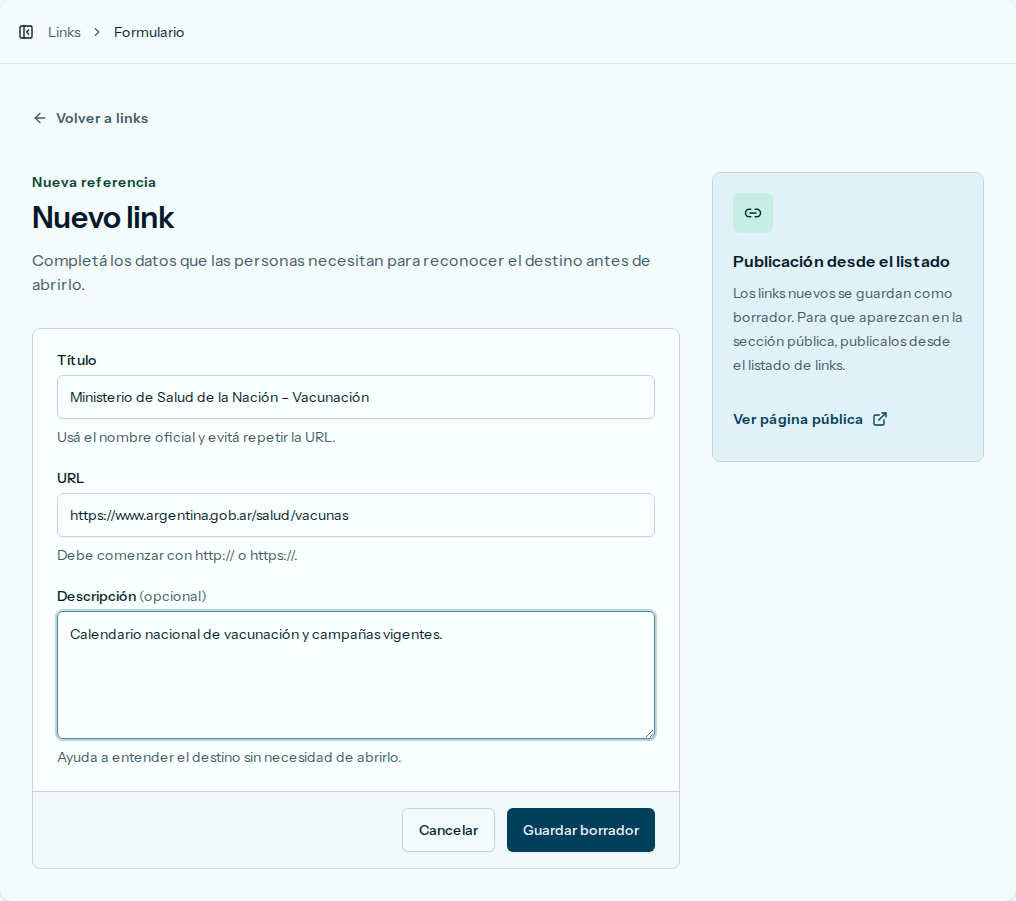Select the Formulario breadcrumb
Screen dimensions: 1016x901
point(149,32)
